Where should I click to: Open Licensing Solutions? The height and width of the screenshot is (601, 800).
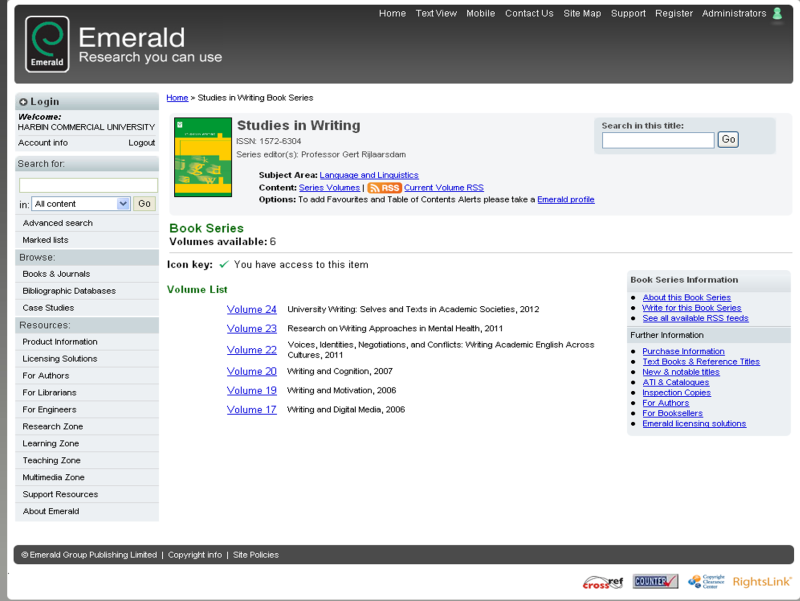tap(60, 359)
